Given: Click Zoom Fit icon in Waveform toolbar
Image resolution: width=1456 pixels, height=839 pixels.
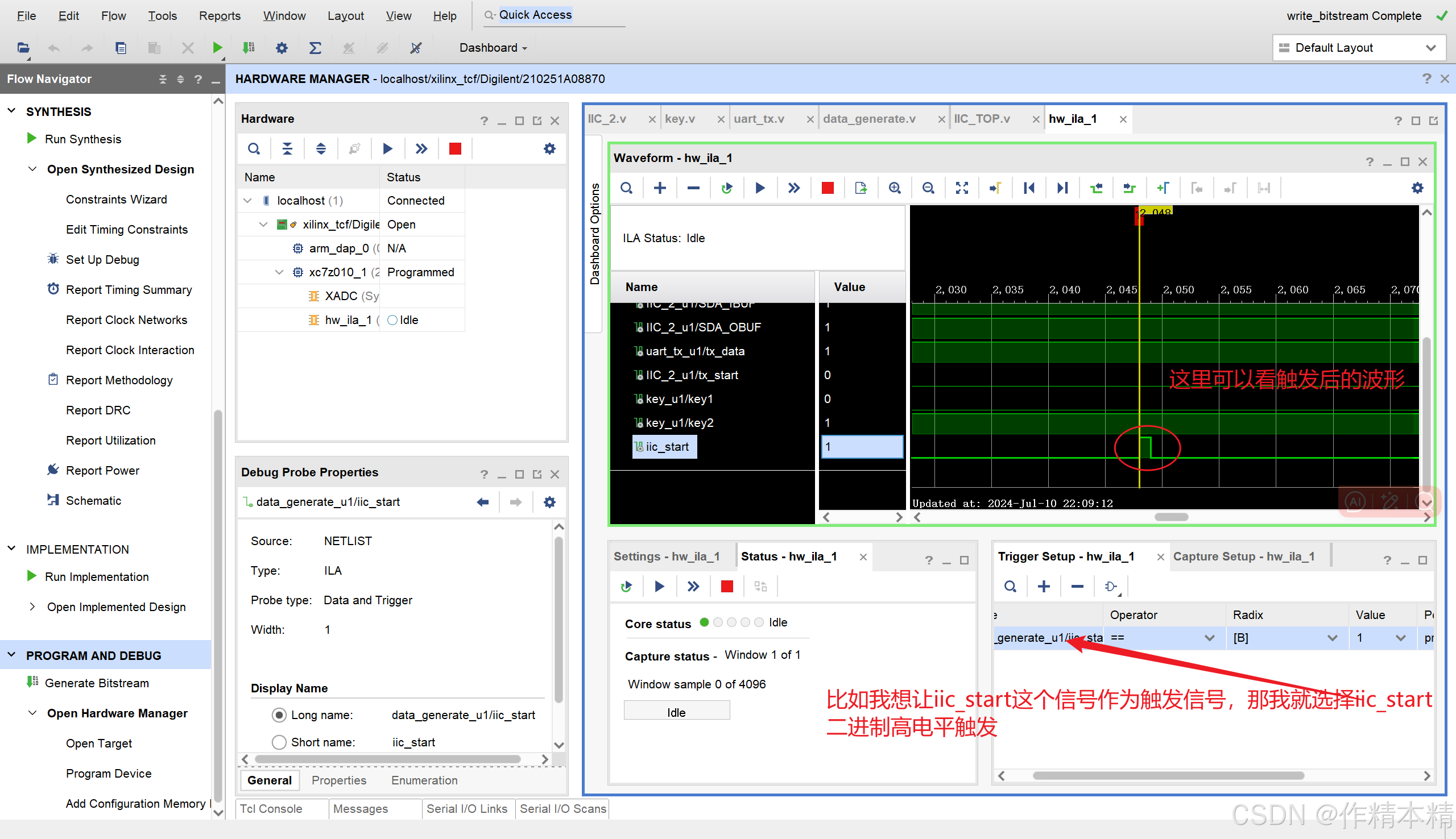Looking at the screenshot, I should tap(961, 188).
